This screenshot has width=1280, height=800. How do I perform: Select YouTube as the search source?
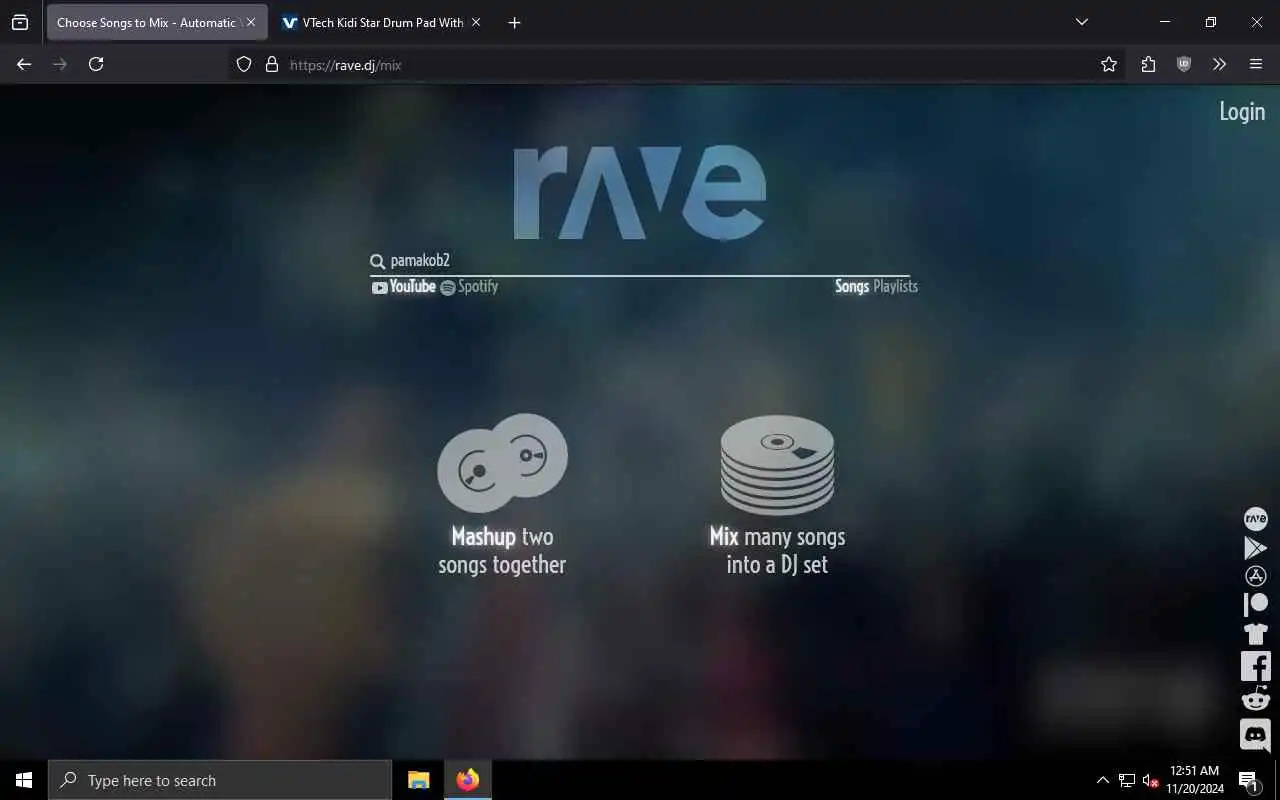pos(404,287)
